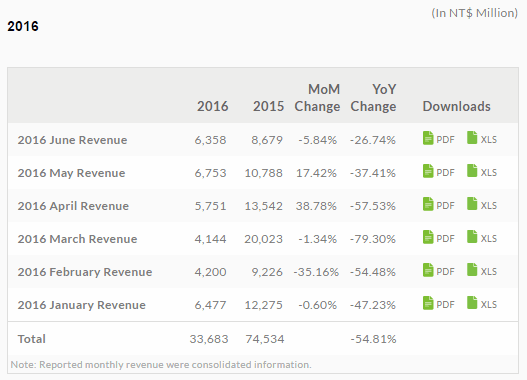Select the 2016 total 33,683 cell

(x=209, y=339)
